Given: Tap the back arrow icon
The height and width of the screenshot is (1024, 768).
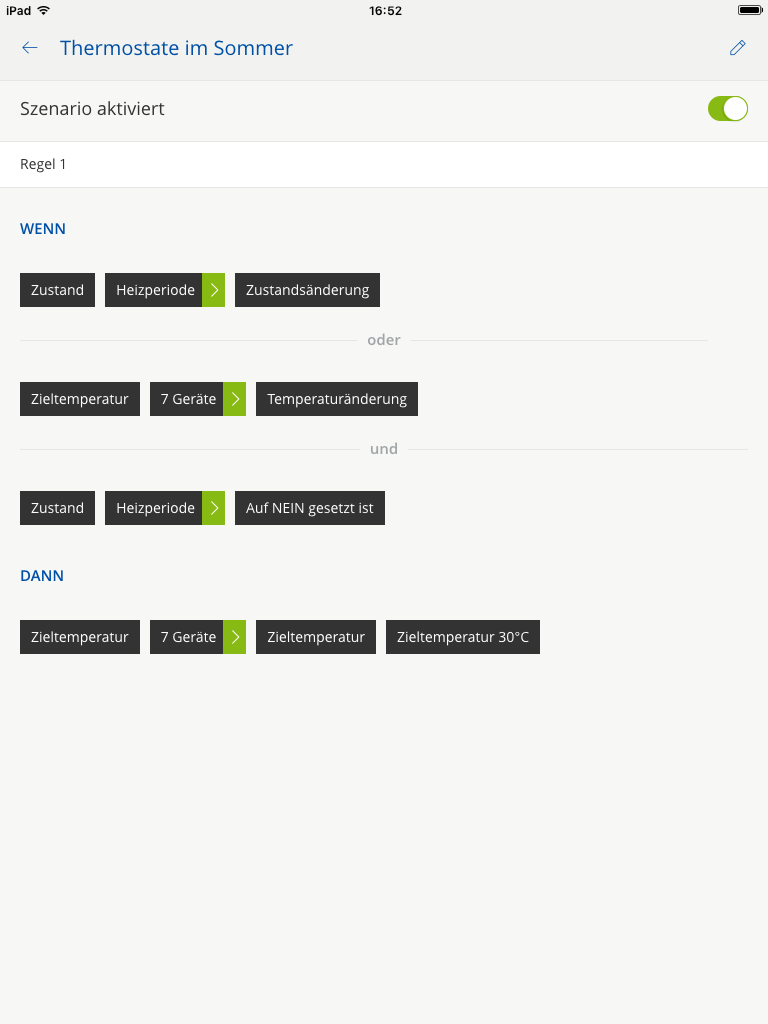Looking at the screenshot, I should [30, 48].
